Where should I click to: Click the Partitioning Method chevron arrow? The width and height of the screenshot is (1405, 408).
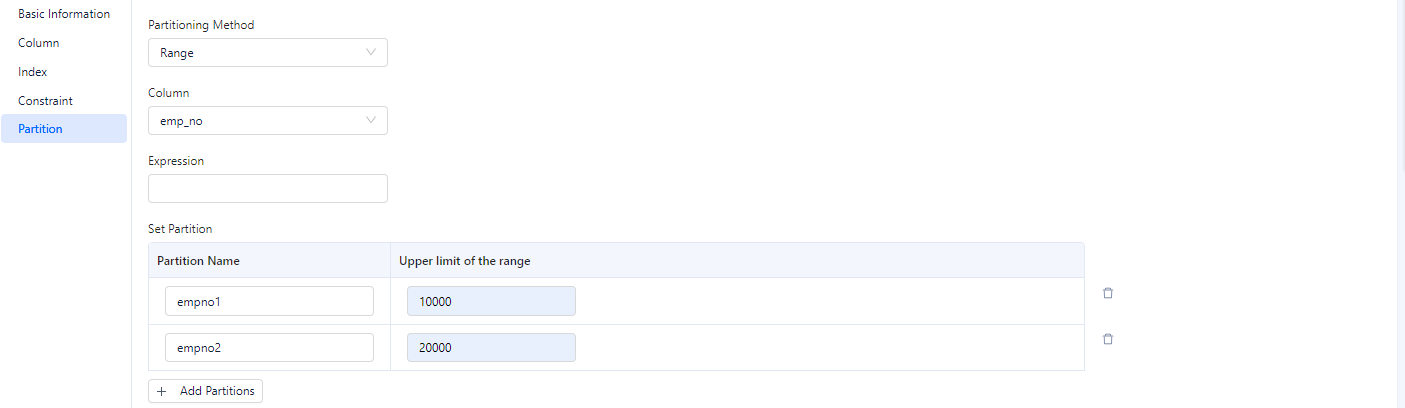click(371, 53)
